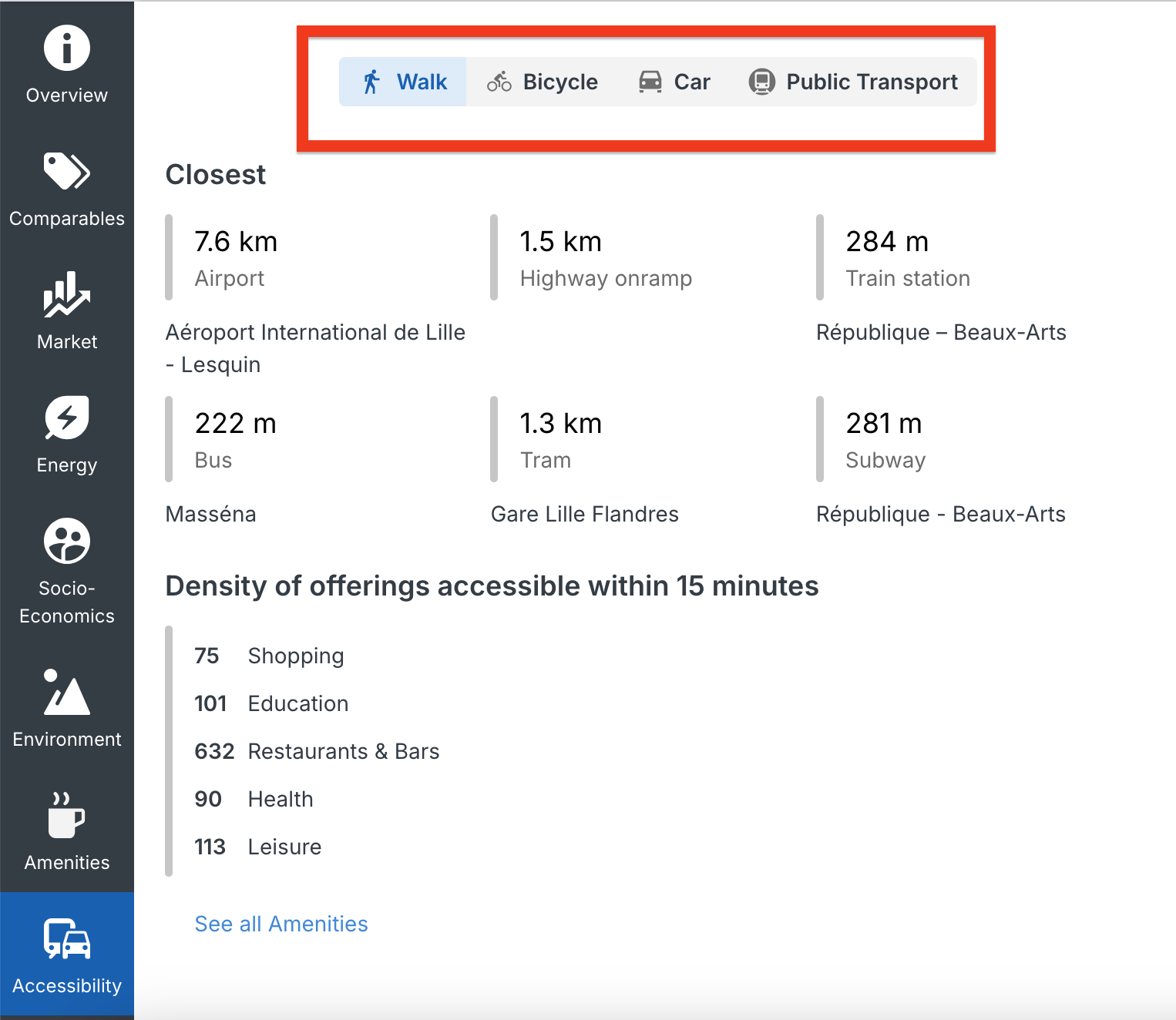The width and height of the screenshot is (1176, 1020).
Task: Switch to Public Transport mode
Action: click(x=853, y=82)
